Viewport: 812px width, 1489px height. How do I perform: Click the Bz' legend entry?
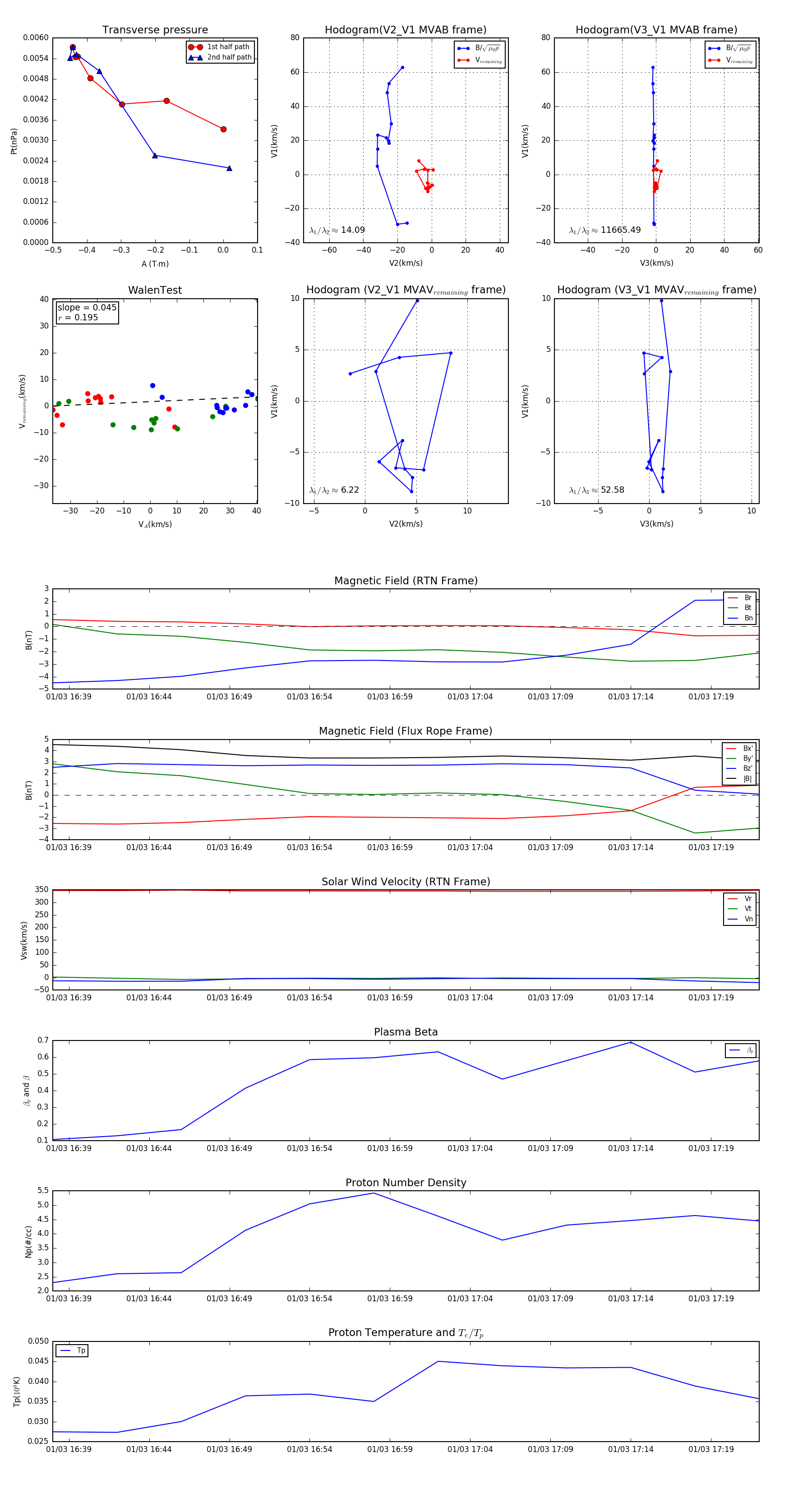(740, 769)
